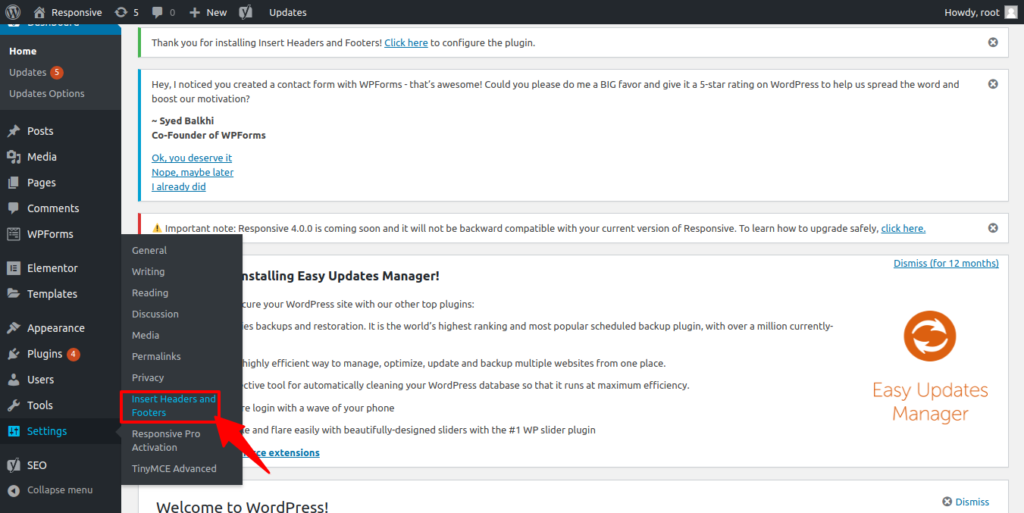Dismiss the Responsive 4.0.0 warning notice
This screenshot has height=513, width=1024.
pyautogui.click(x=993, y=228)
